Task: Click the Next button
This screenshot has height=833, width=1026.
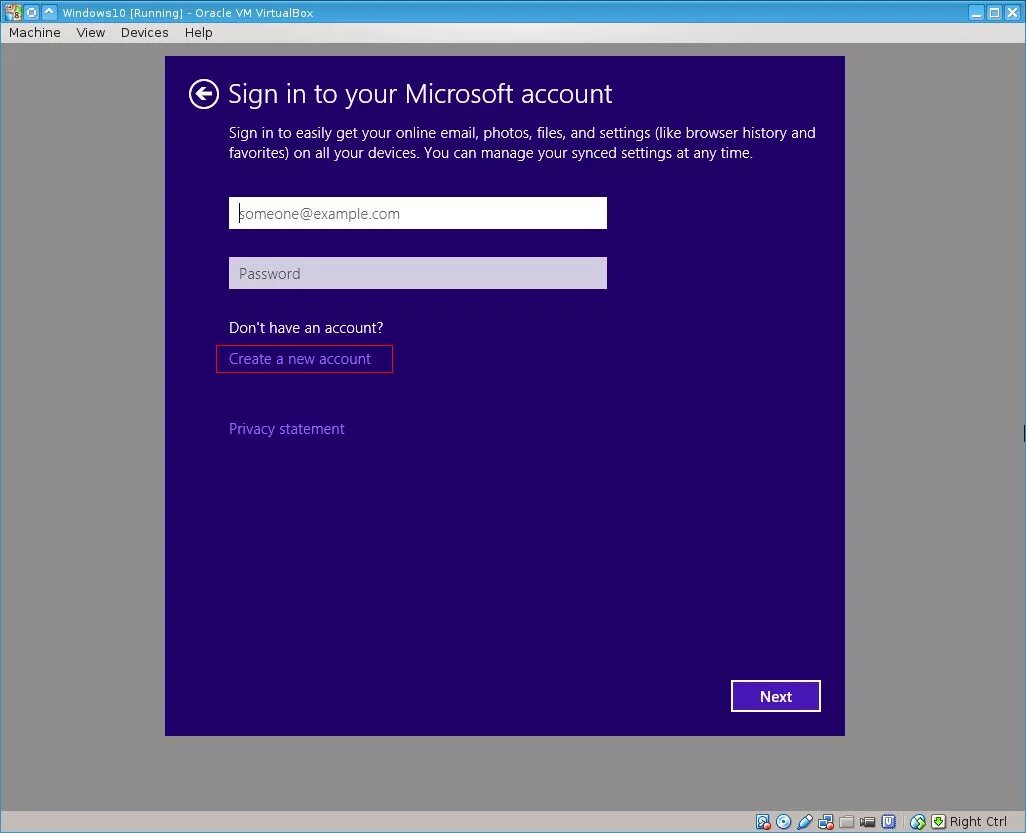Action: tap(775, 696)
